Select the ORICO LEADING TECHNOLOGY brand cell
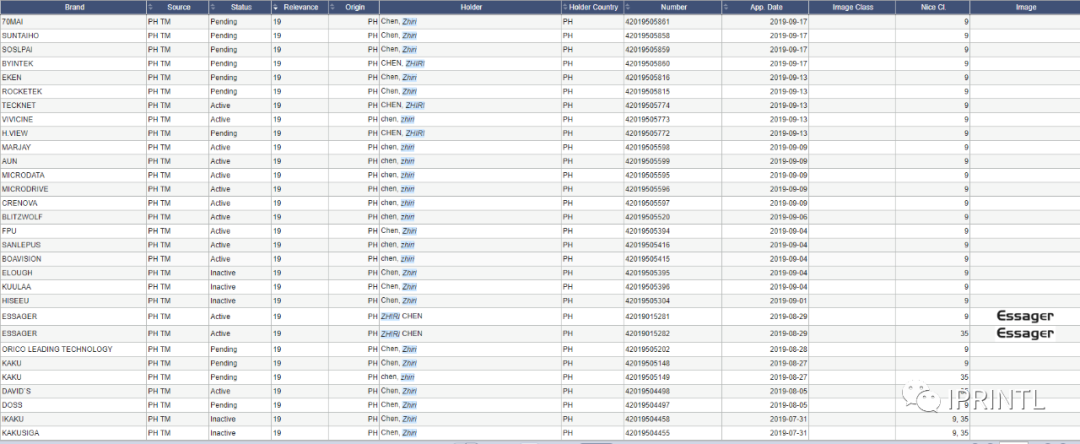The width and height of the screenshot is (1080, 444). click(x=74, y=349)
